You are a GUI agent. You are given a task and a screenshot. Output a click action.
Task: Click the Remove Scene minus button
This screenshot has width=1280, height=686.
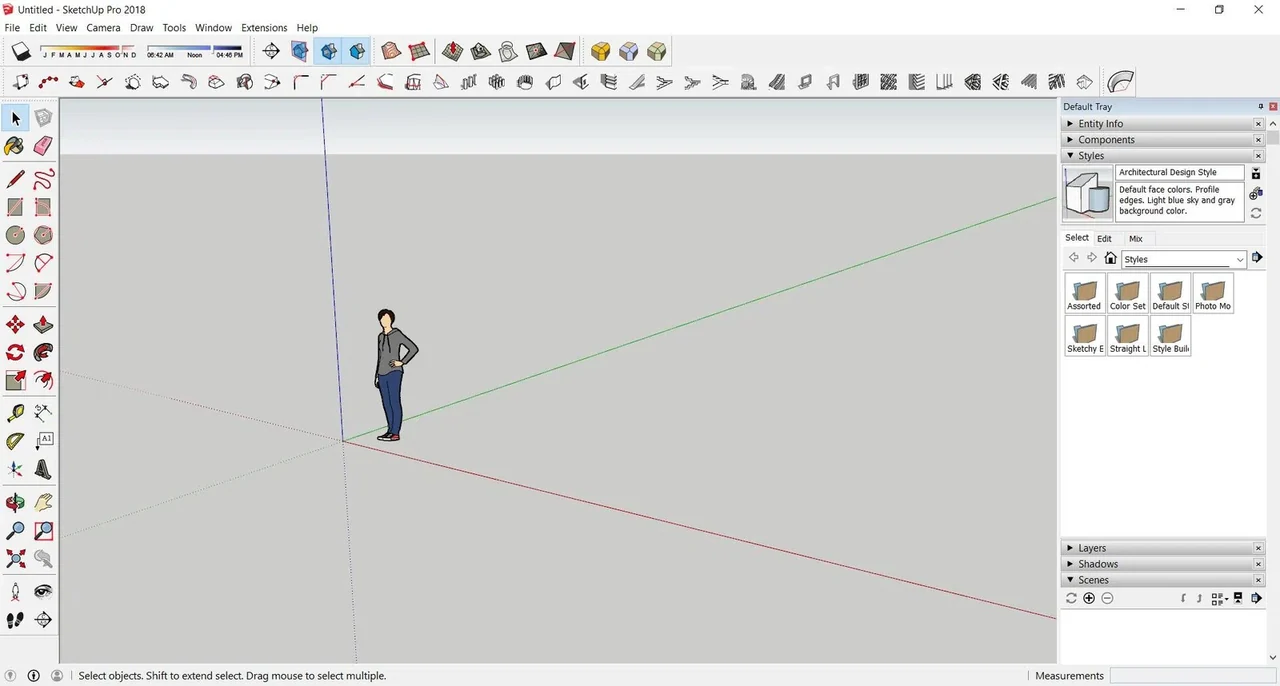click(x=1107, y=598)
